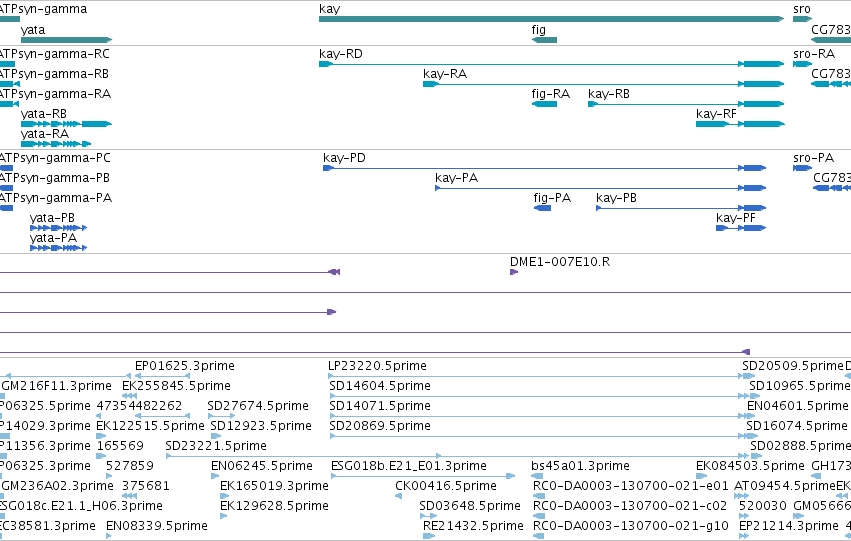This screenshot has height=541, width=851.
Task: Select the bs45a01.3prime EST
Action: 537,476
